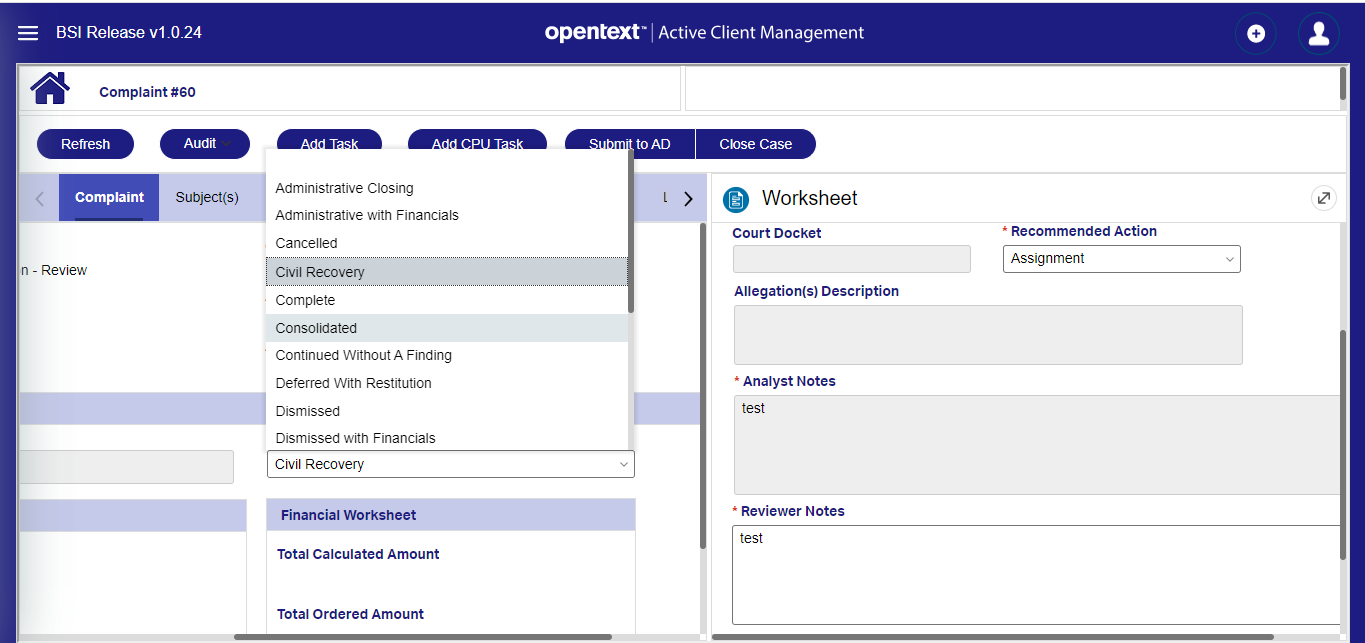Click the Refresh button
The image size is (1365, 643).
(x=85, y=144)
